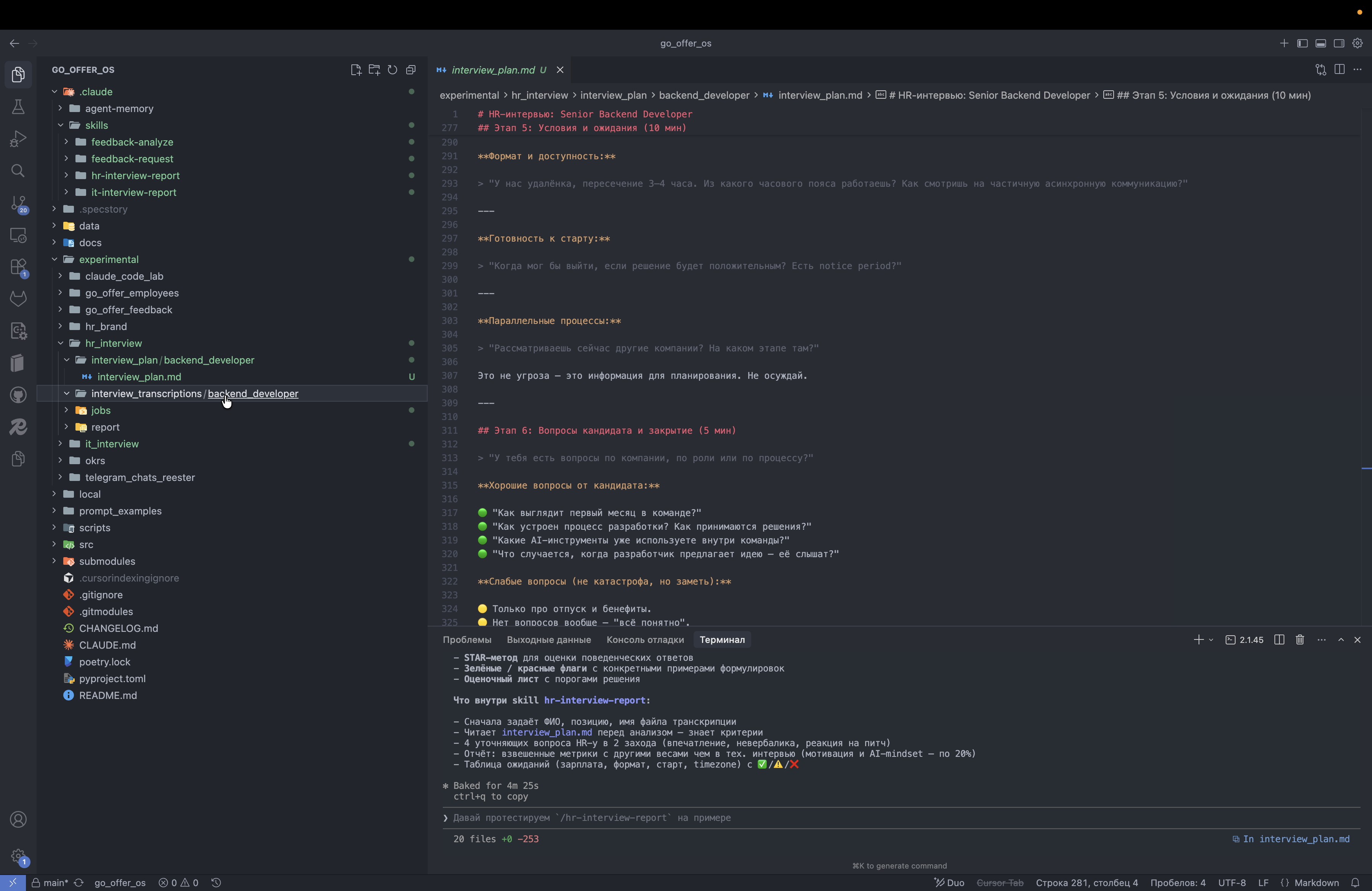Toggle primary sidebar visibility in title bar

1302,43
